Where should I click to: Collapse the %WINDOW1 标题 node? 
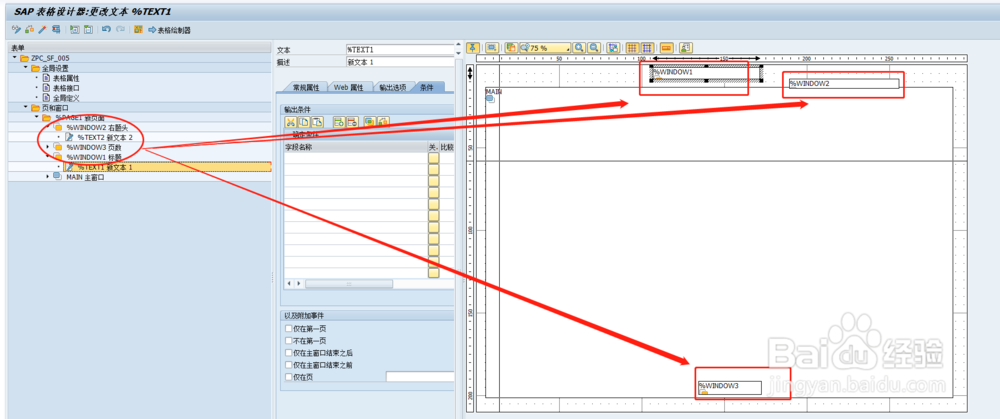(48, 156)
